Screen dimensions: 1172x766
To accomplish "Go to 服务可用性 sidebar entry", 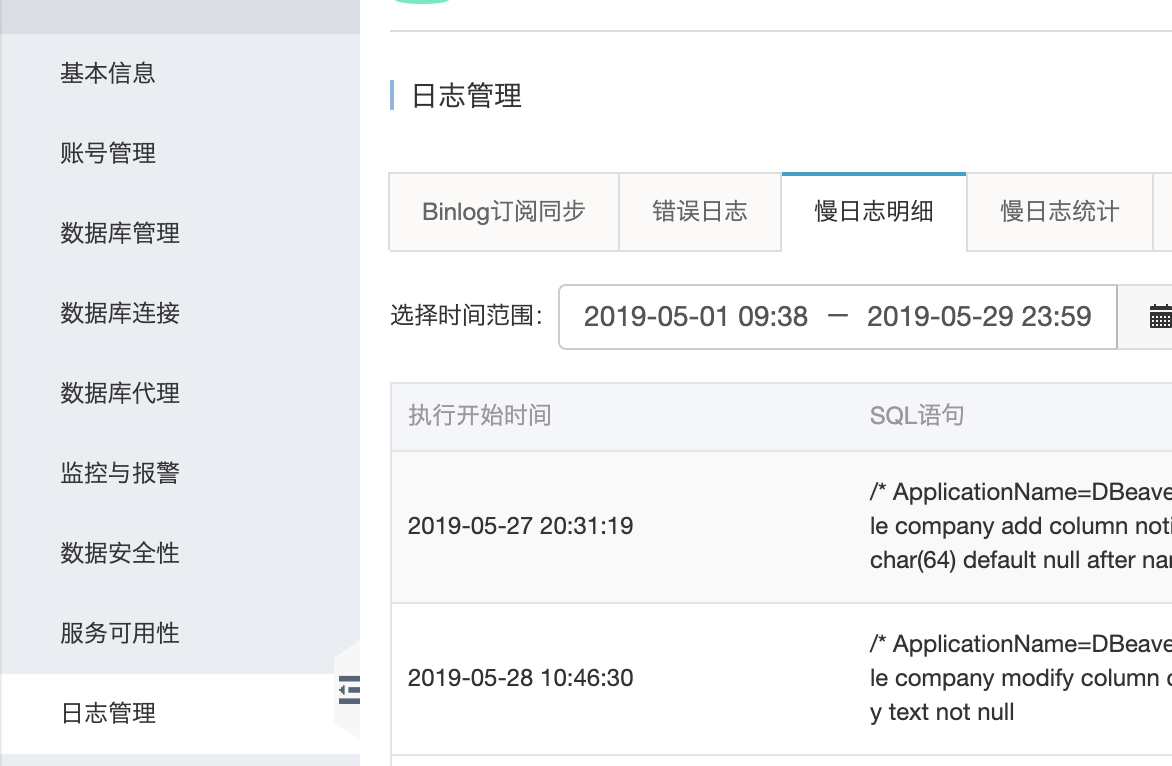I will [120, 633].
